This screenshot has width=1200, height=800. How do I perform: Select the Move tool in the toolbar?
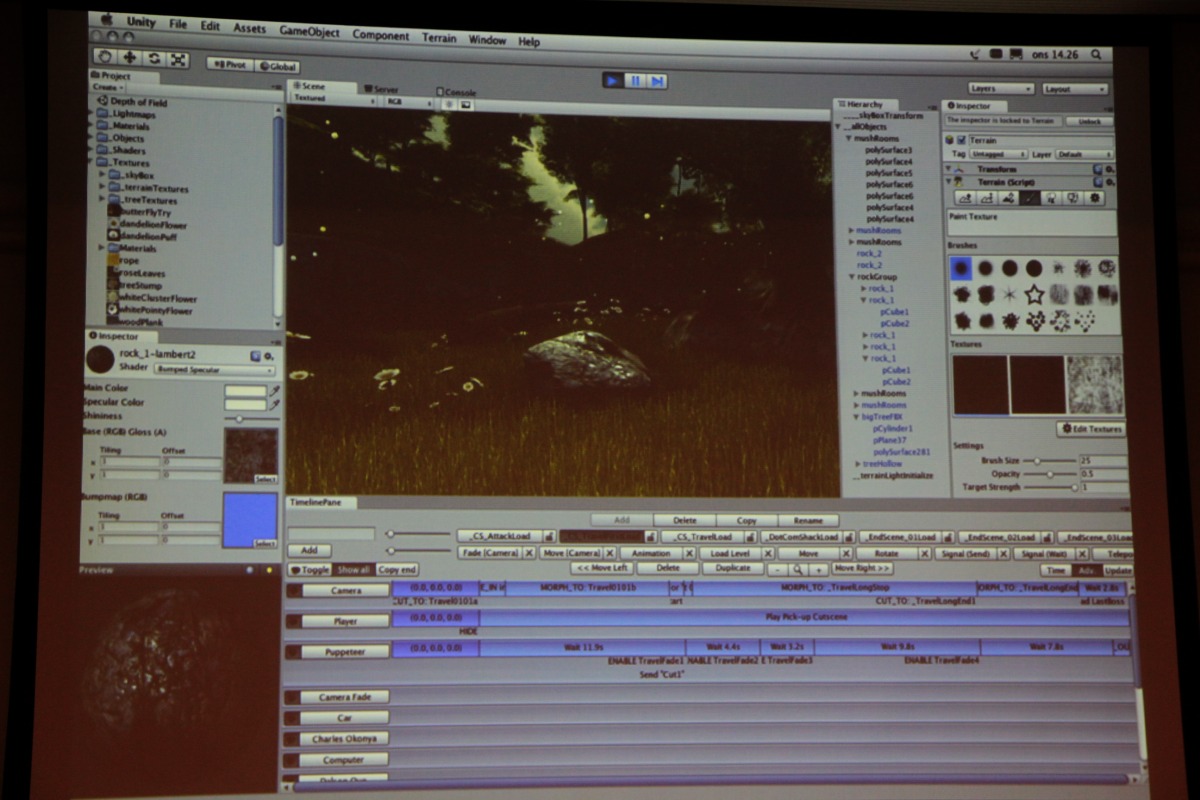click(x=130, y=58)
